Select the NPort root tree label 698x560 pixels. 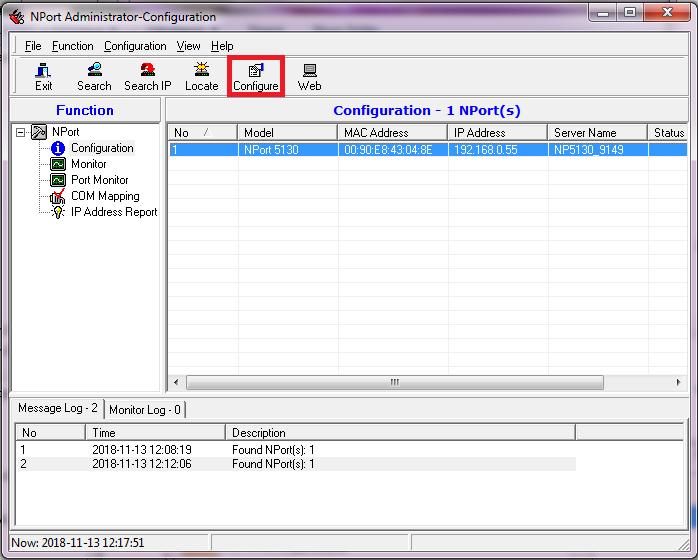point(65,132)
